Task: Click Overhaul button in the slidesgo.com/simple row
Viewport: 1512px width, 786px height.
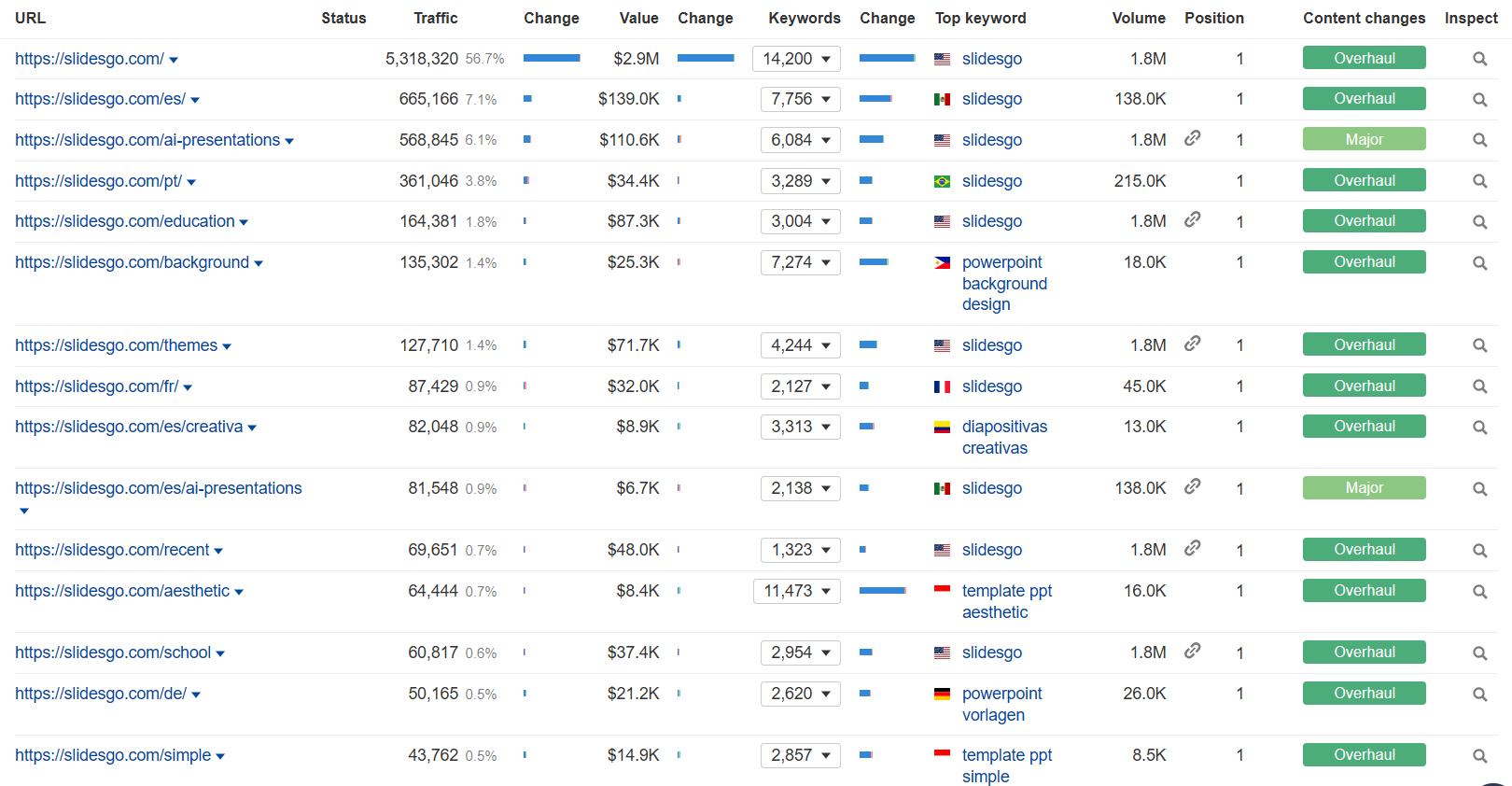Action: point(1365,754)
